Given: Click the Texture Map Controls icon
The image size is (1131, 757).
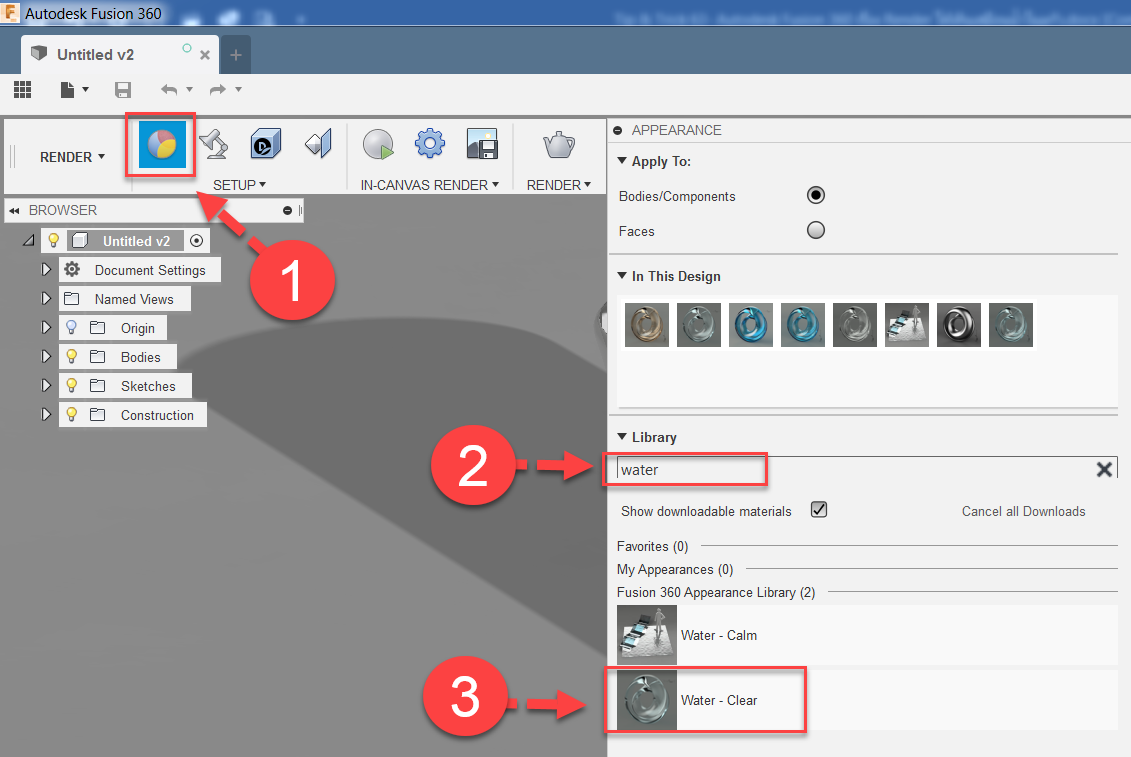Looking at the screenshot, I should click(317, 145).
